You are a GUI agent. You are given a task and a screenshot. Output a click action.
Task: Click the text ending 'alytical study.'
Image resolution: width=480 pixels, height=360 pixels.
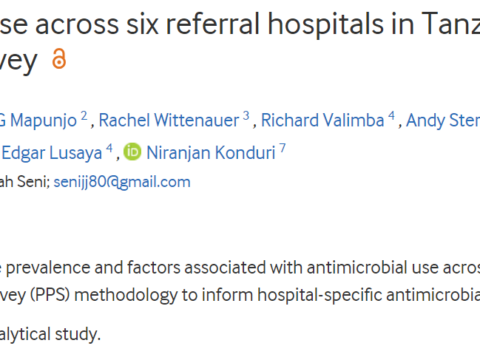50,334
